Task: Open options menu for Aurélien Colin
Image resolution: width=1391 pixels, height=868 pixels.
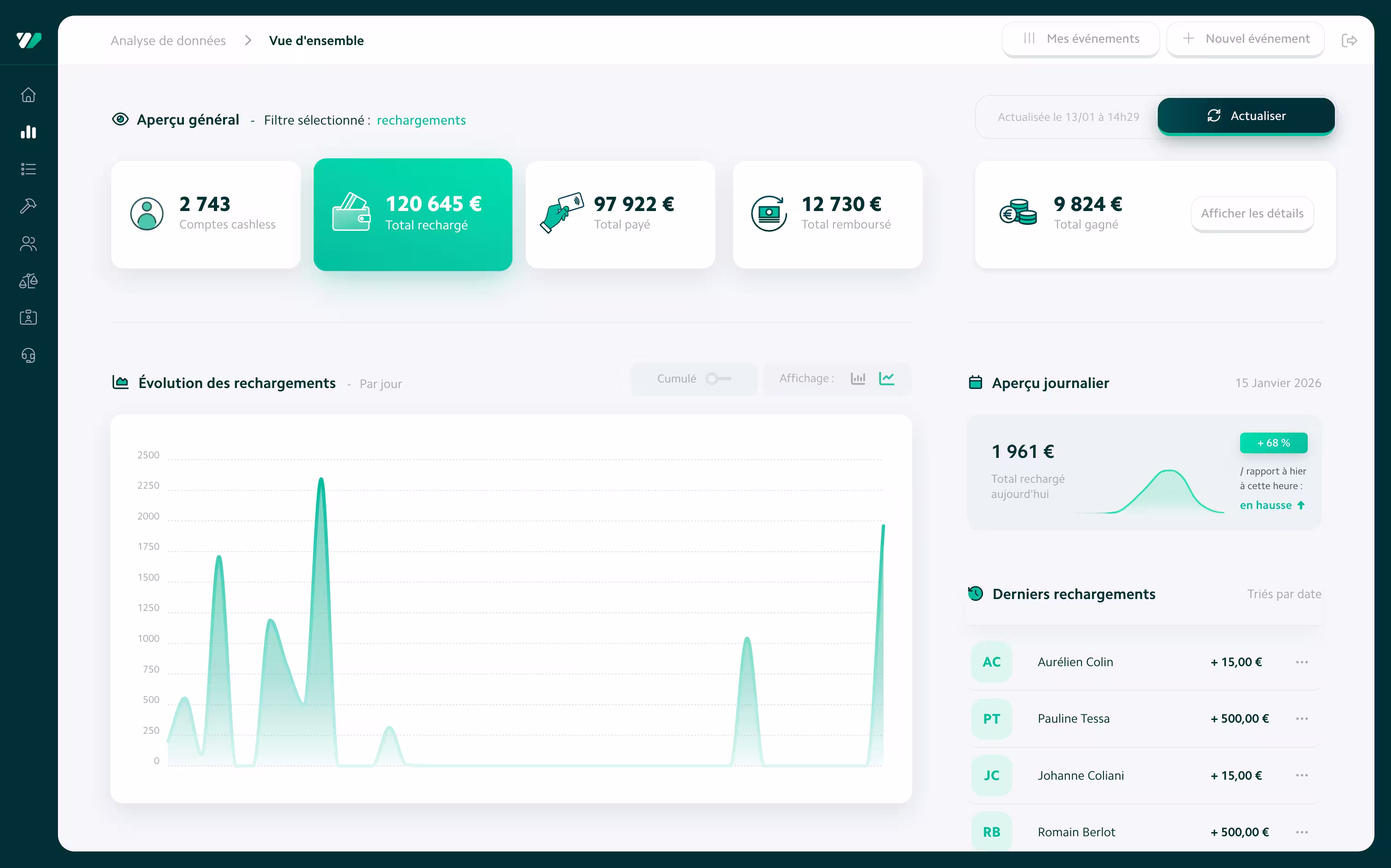Action: pos(1301,662)
